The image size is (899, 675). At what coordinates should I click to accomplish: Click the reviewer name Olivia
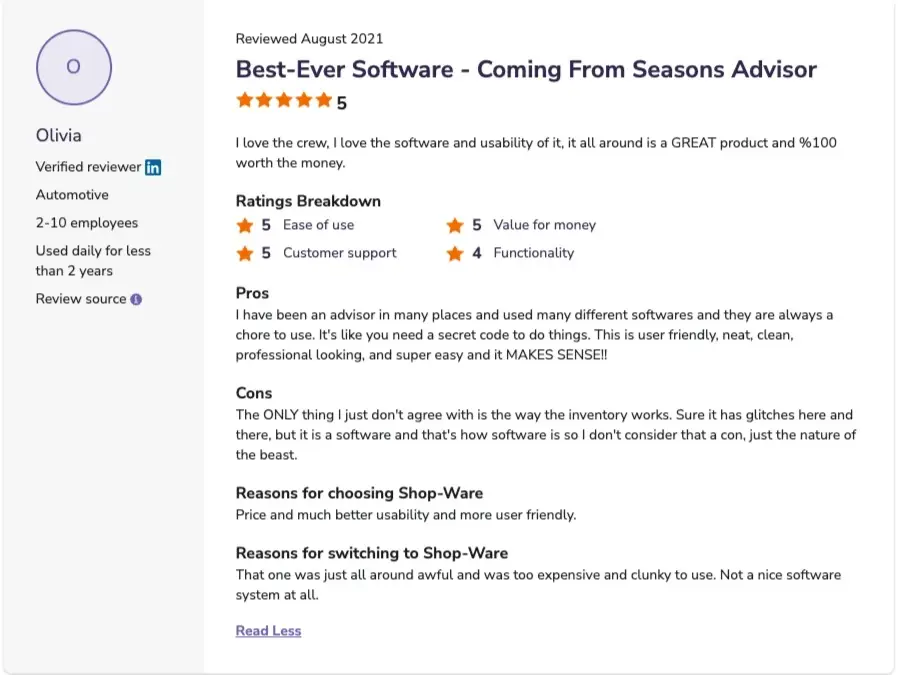point(59,135)
